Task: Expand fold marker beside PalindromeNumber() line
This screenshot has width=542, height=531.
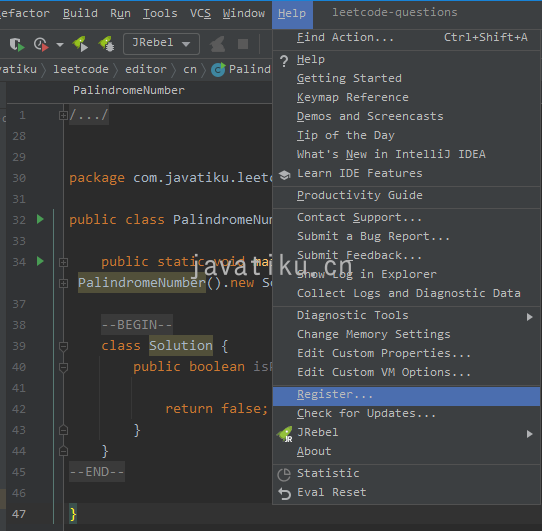Action: point(63,283)
